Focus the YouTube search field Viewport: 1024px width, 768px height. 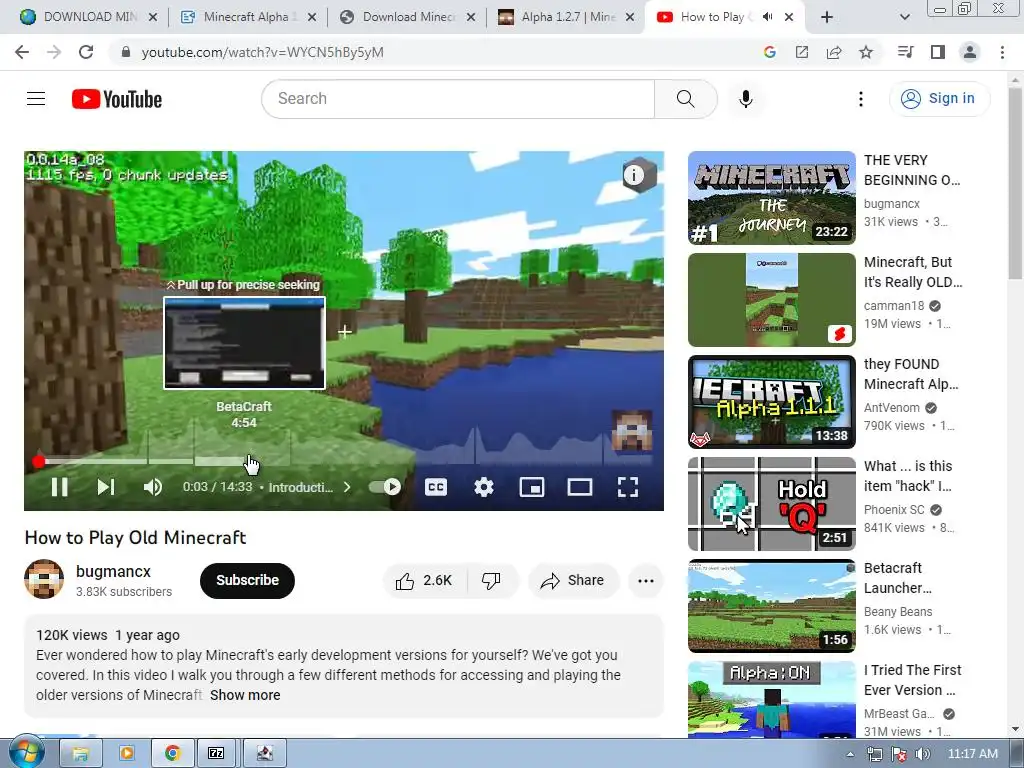[x=458, y=99]
